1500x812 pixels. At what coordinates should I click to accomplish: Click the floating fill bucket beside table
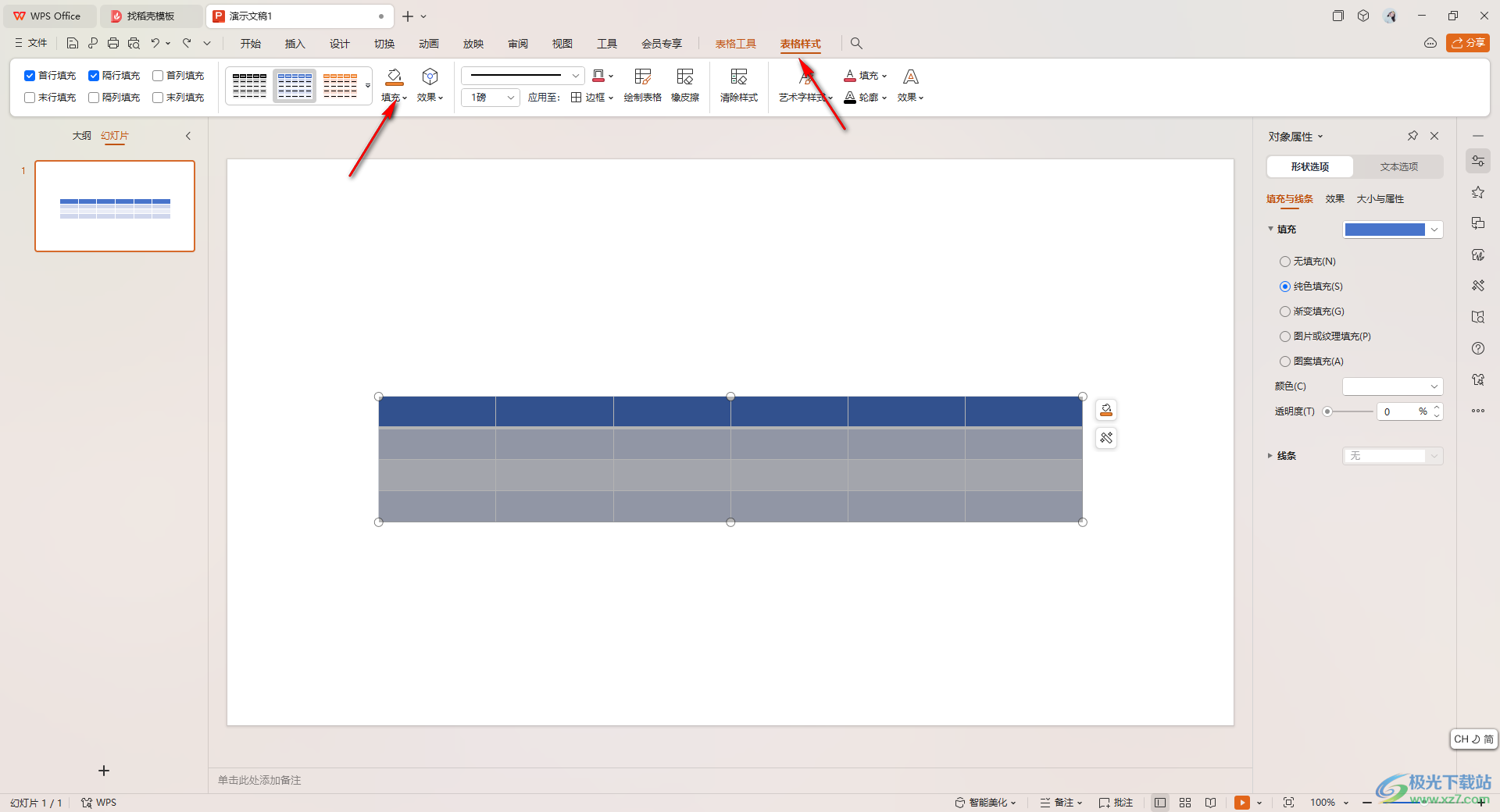click(x=1106, y=410)
